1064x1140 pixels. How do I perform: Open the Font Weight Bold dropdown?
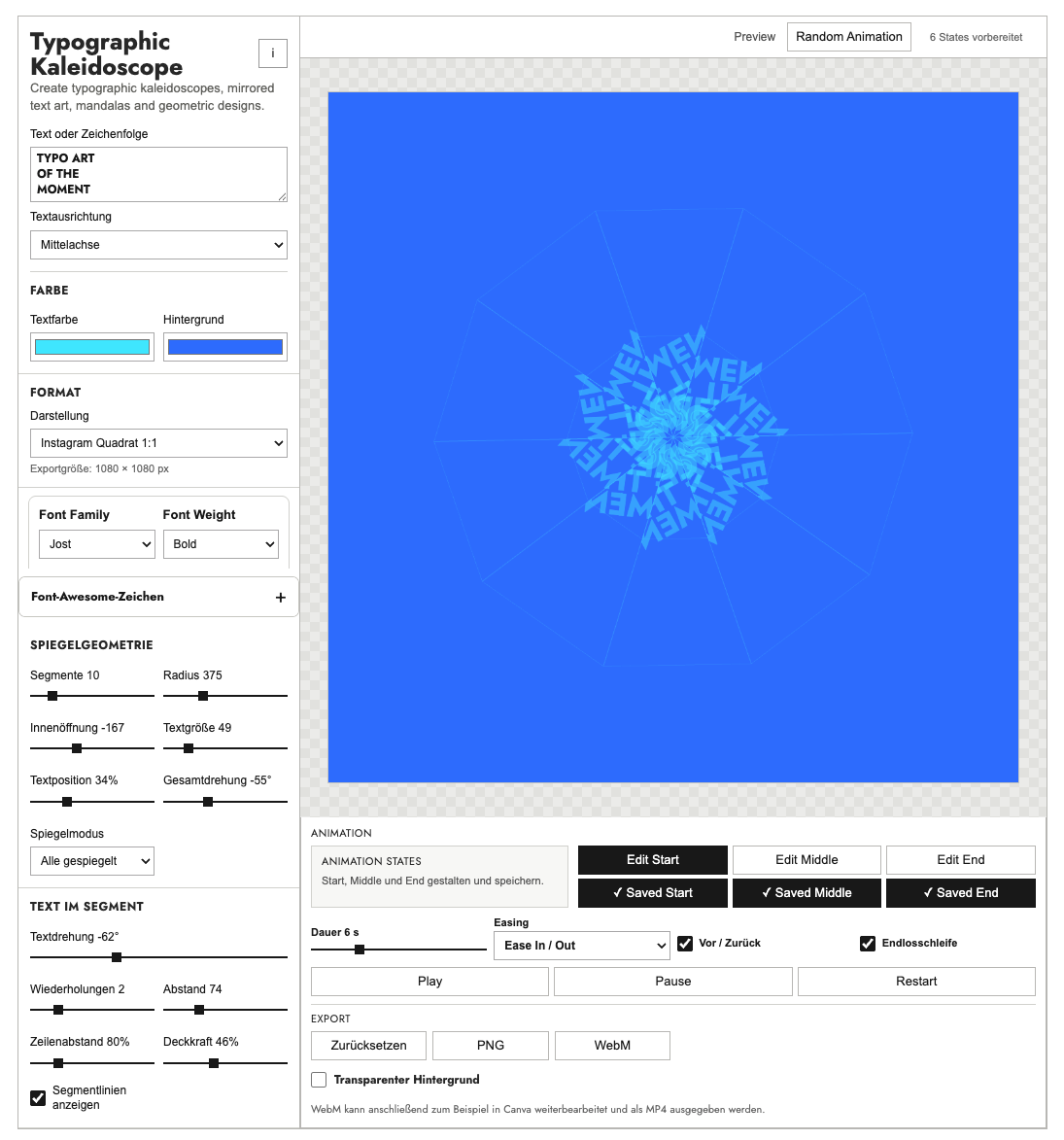(x=221, y=544)
